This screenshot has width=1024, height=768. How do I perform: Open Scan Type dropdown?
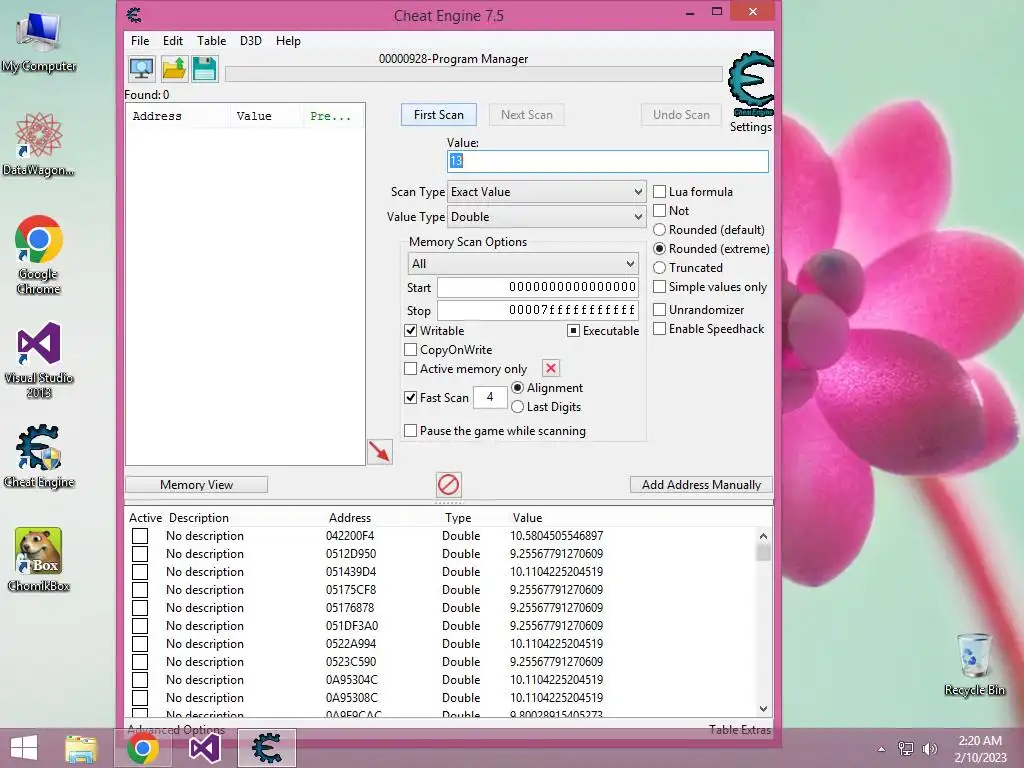(x=547, y=191)
